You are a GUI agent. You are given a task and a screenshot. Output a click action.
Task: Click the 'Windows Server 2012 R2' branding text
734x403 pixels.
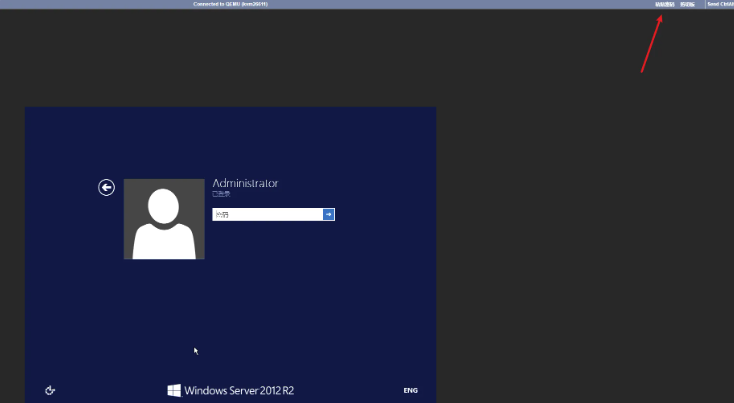(x=238, y=390)
